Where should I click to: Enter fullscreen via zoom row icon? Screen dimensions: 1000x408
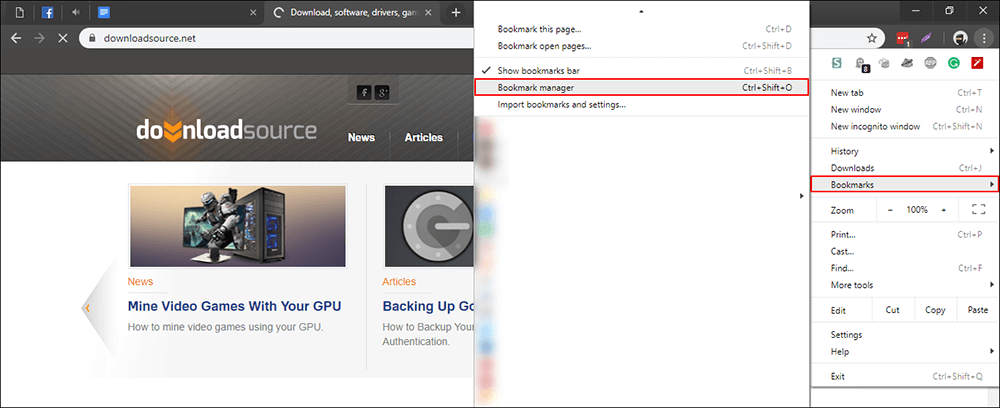(x=978, y=209)
